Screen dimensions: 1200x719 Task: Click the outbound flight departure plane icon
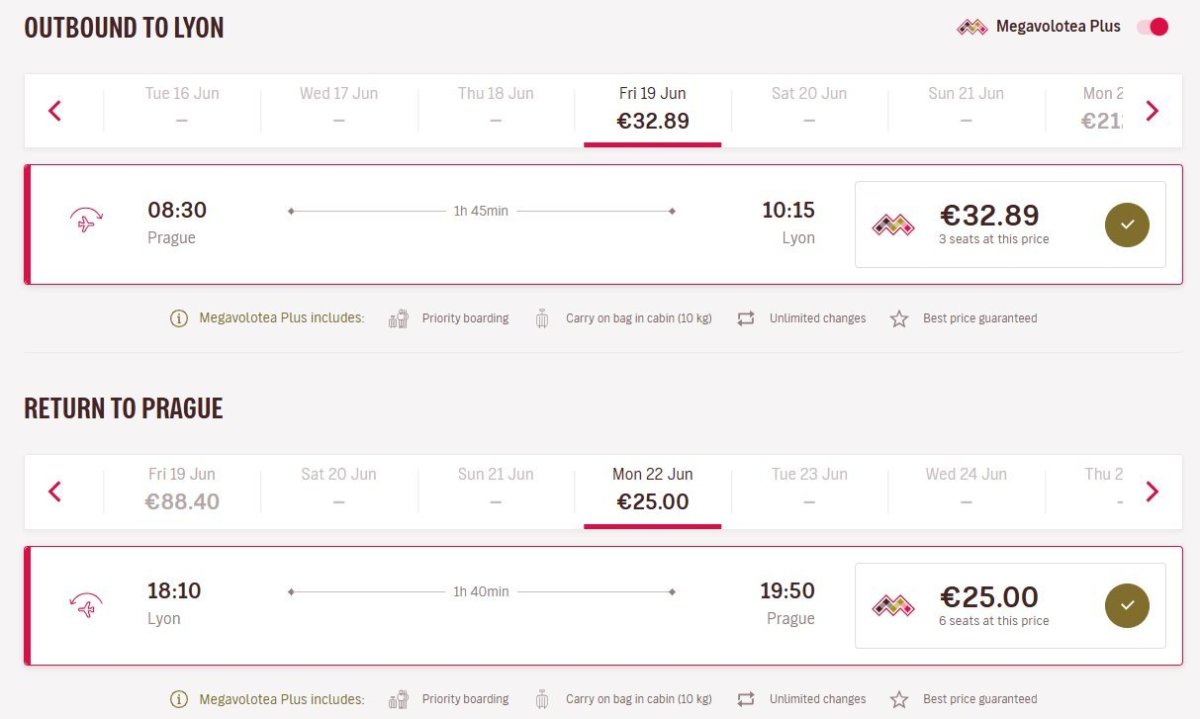click(86, 223)
